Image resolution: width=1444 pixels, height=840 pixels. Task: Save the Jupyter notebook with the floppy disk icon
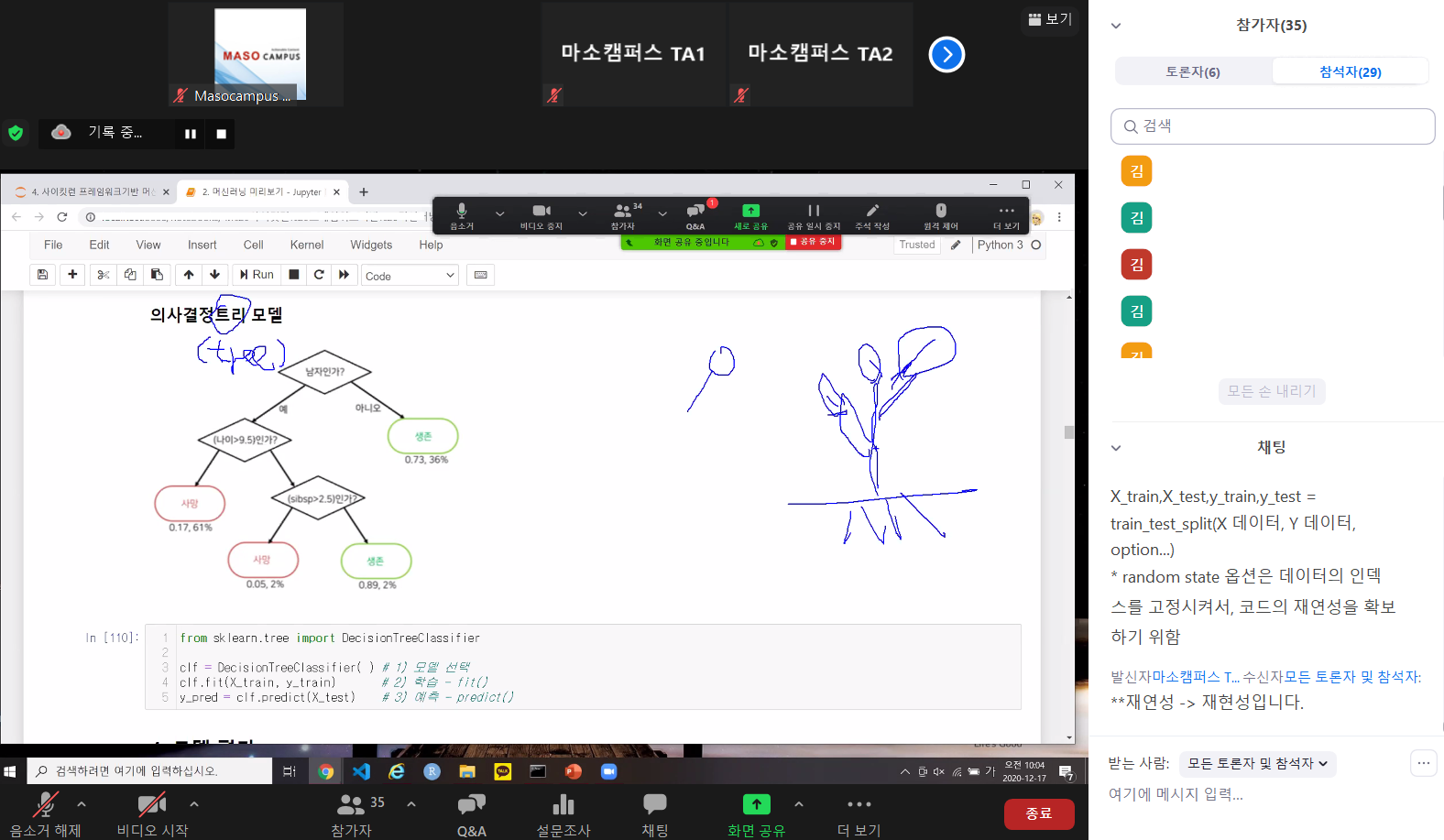coord(42,275)
